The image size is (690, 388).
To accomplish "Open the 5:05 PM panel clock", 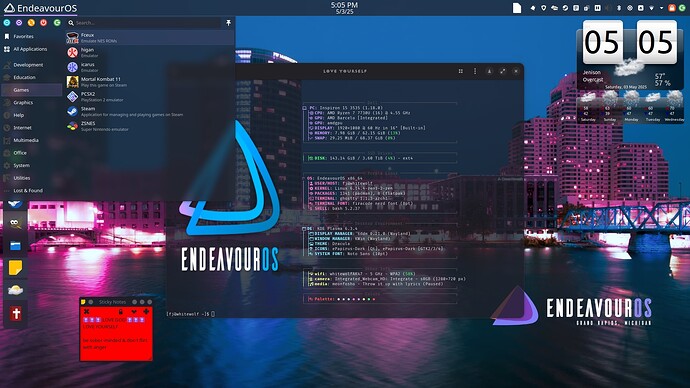I will (x=344, y=8).
